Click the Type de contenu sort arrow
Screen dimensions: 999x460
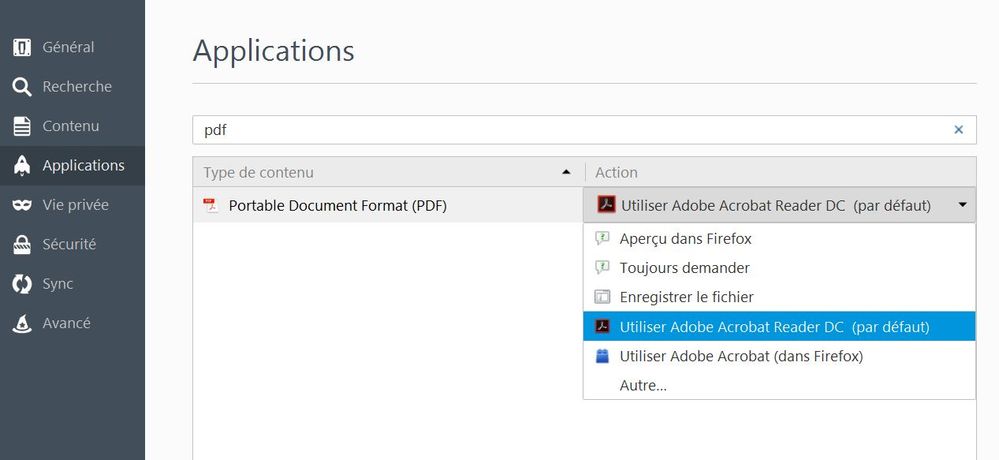pos(566,172)
